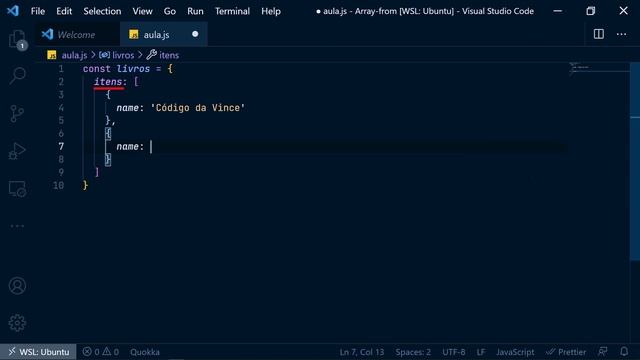Click the vertical editor scrollbar
Viewport: 640px width, 360px height.
(635, 161)
